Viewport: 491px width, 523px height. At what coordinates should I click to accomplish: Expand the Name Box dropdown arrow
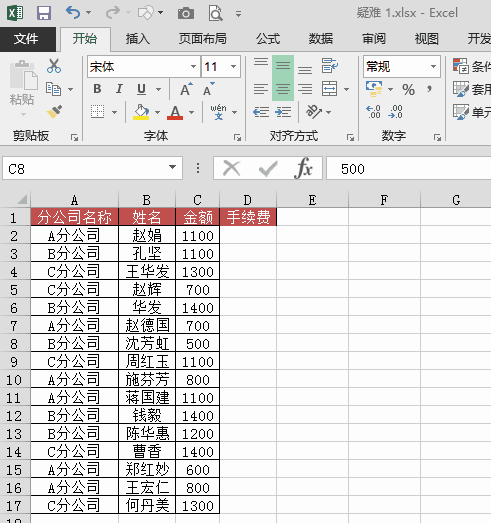point(172,167)
